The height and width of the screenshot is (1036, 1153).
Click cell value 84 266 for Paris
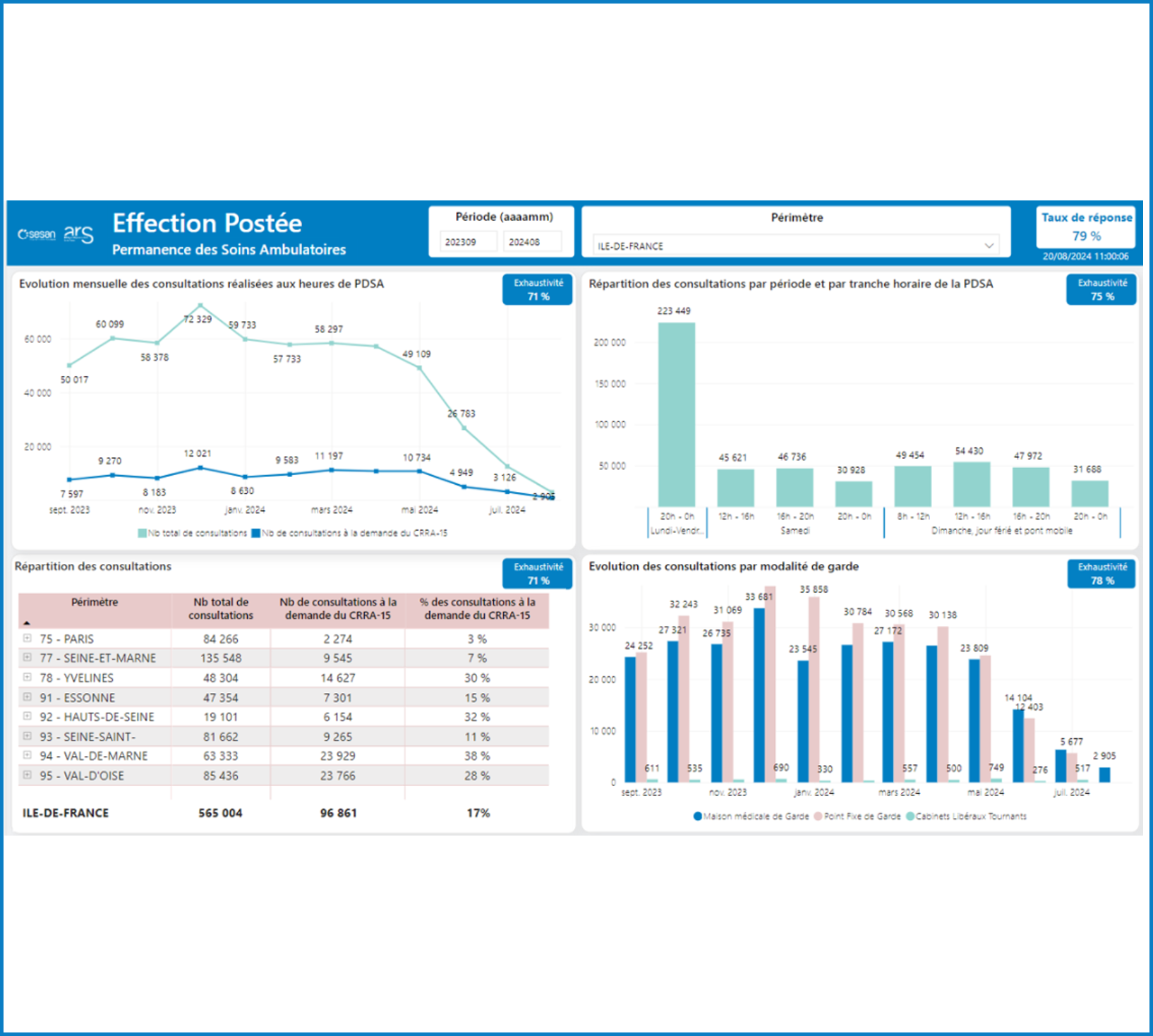click(221, 639)
